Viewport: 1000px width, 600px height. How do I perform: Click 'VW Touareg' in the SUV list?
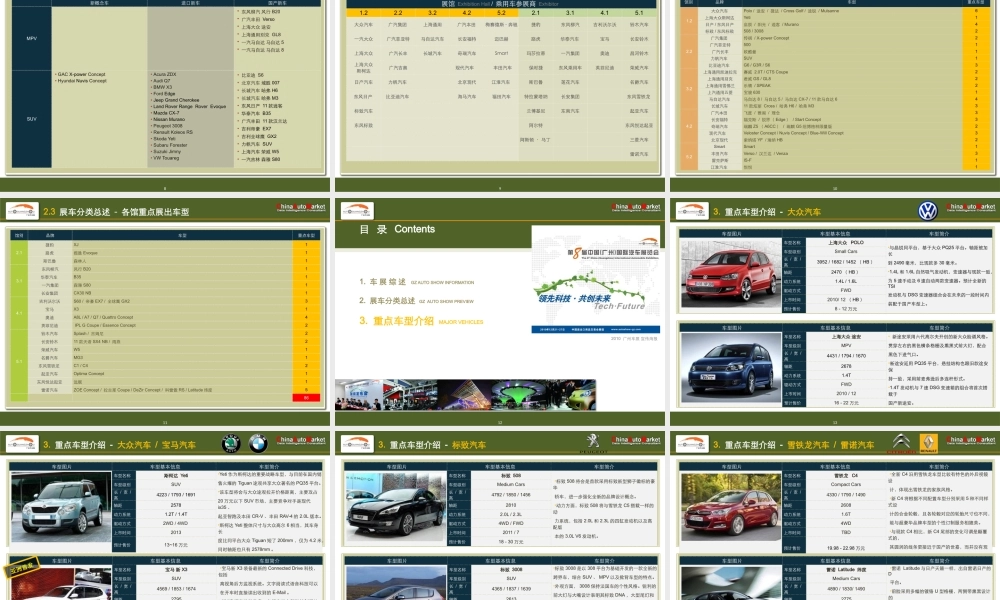166,157
